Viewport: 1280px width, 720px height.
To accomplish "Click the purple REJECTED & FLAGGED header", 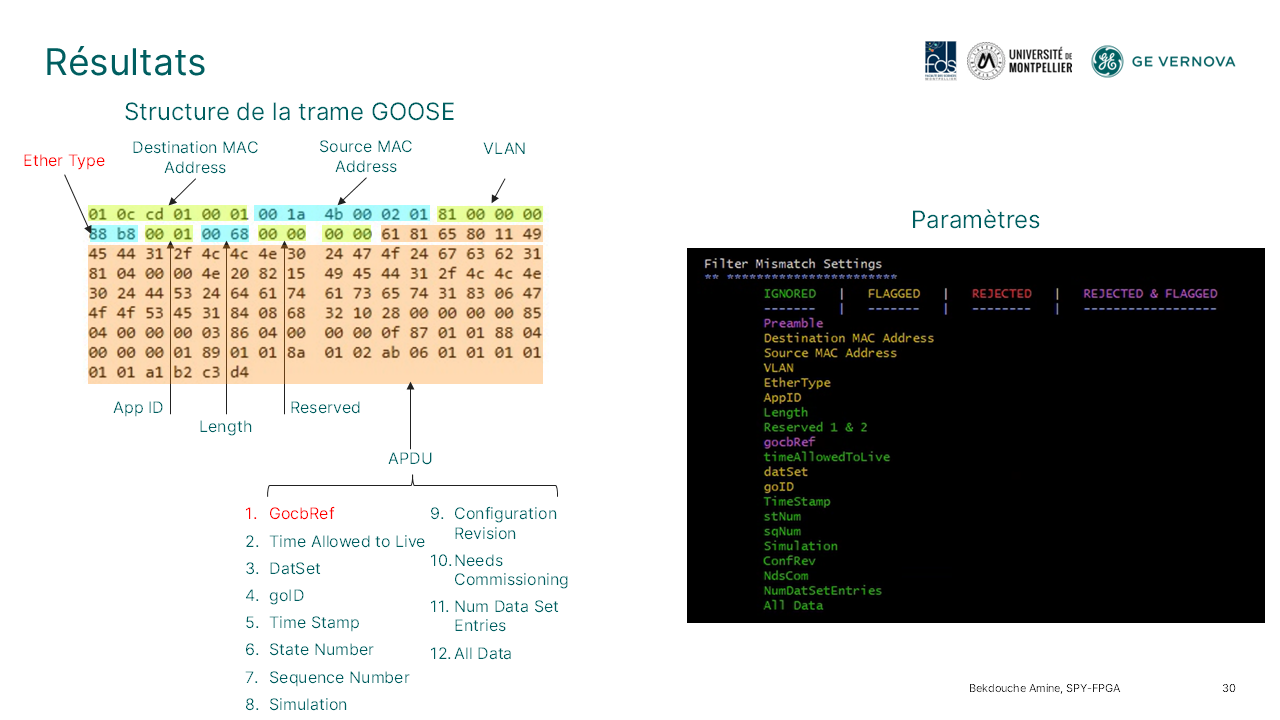I will point(1150,294).
